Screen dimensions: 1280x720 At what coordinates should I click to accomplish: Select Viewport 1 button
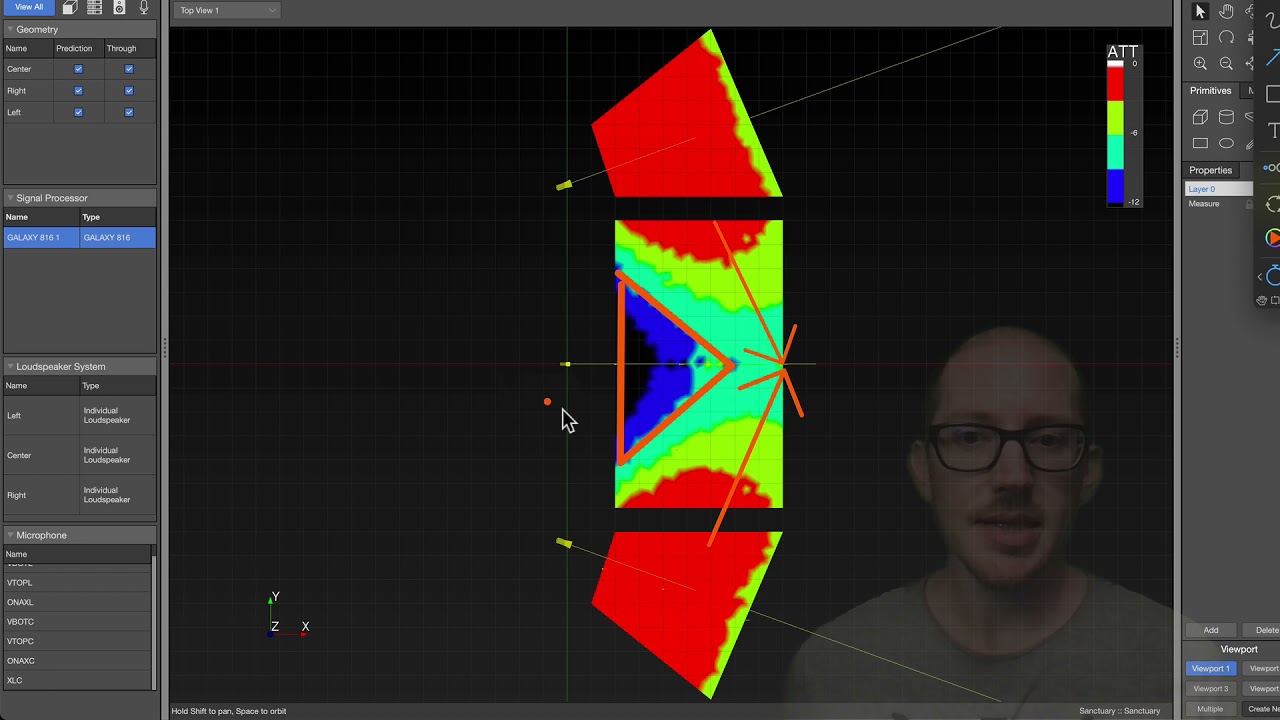click(x=1211, y=668)
